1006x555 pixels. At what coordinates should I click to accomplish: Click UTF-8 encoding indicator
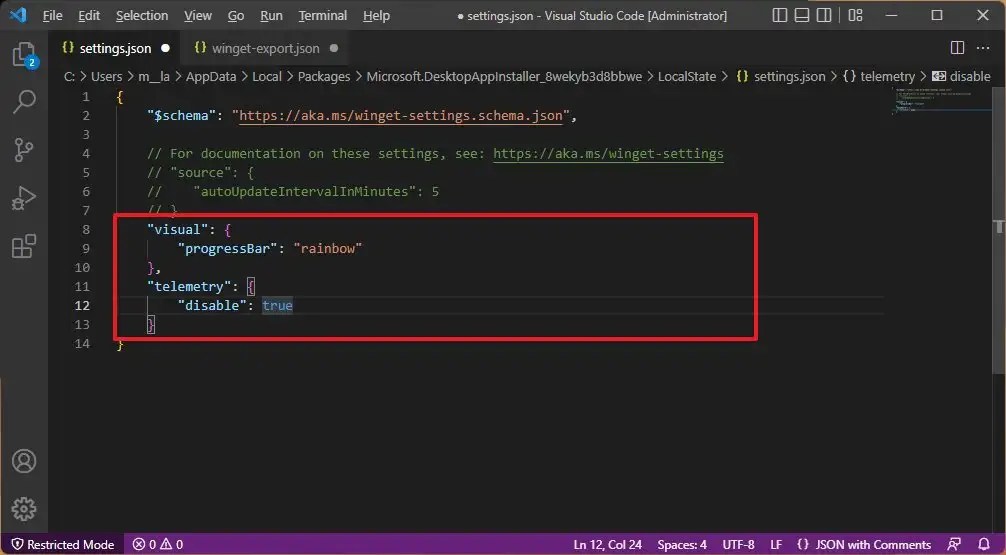pyautogui.click(x=738, y=544)
